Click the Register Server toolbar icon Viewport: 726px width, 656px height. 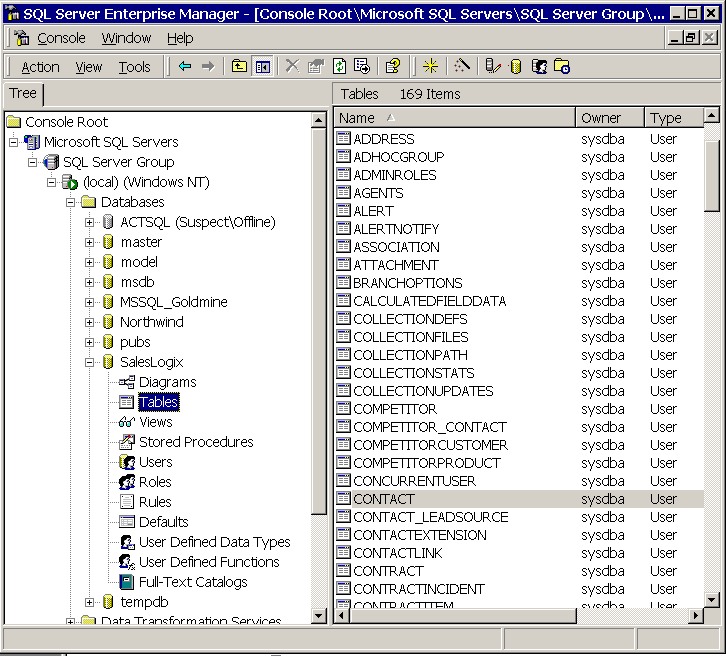(493, 66)
